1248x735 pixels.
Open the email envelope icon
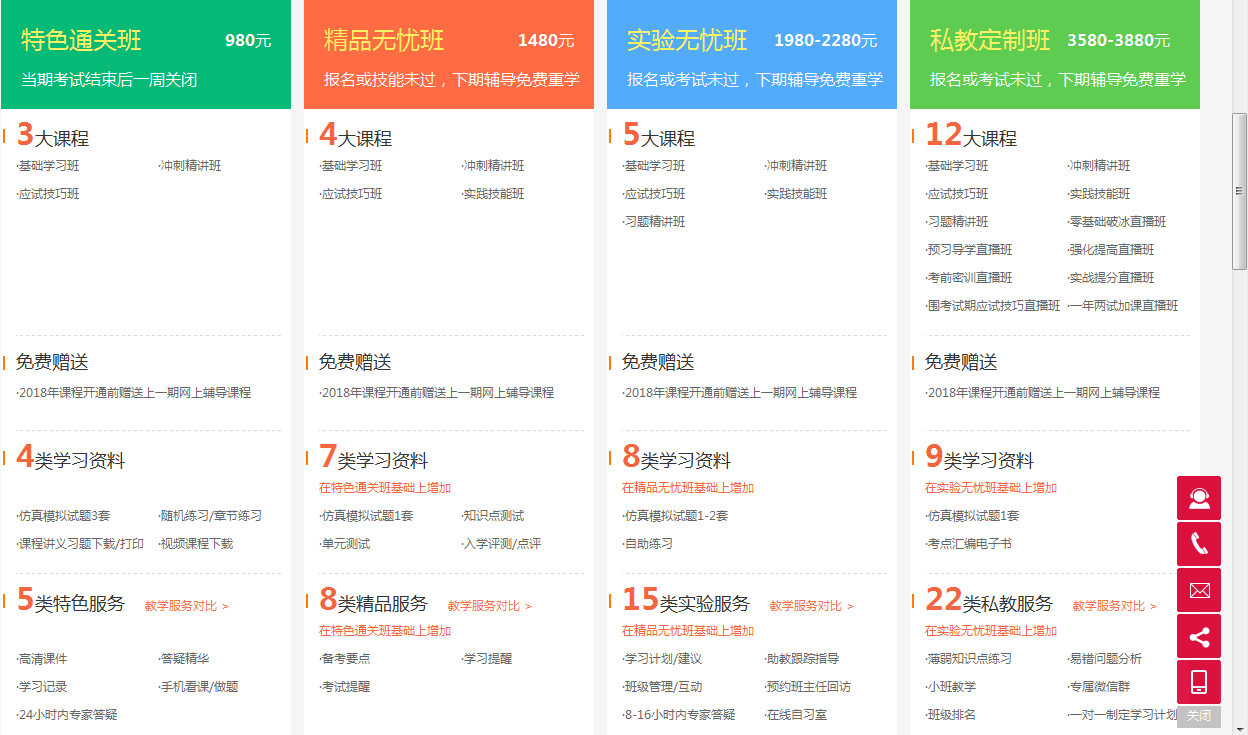[x=1198, y=589]
